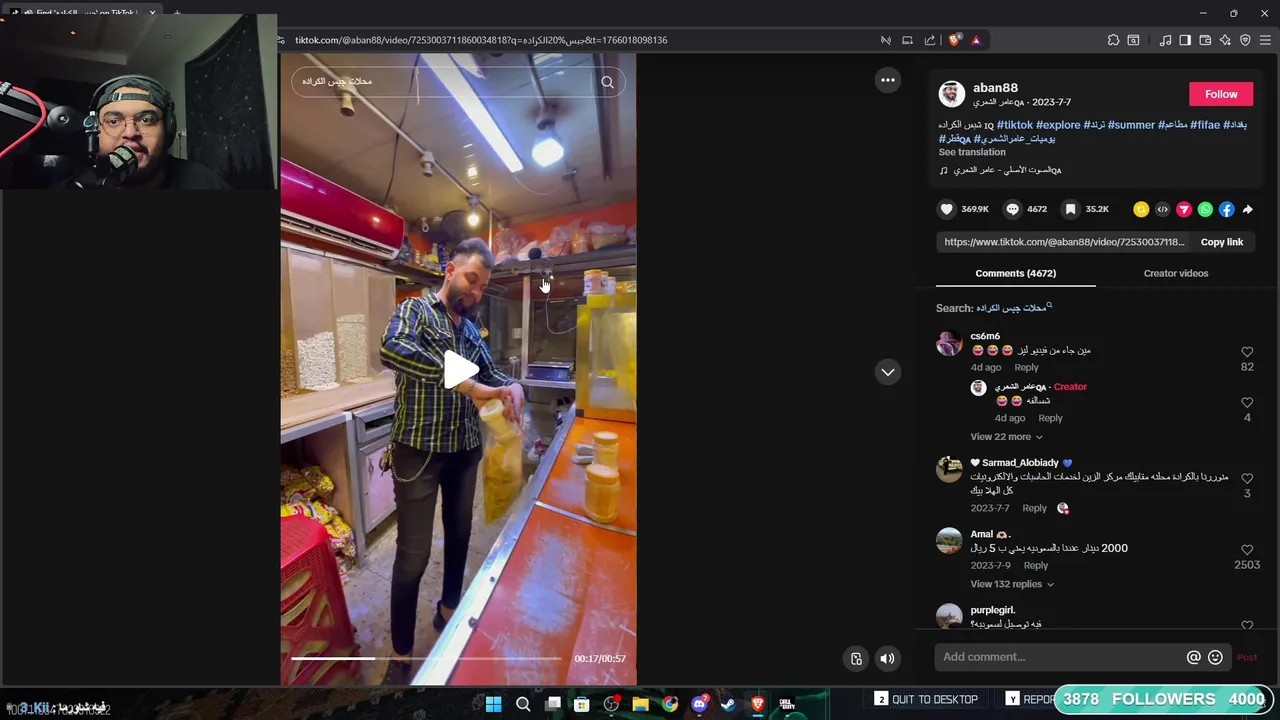Open File Explorer from the taskbar

640,704
